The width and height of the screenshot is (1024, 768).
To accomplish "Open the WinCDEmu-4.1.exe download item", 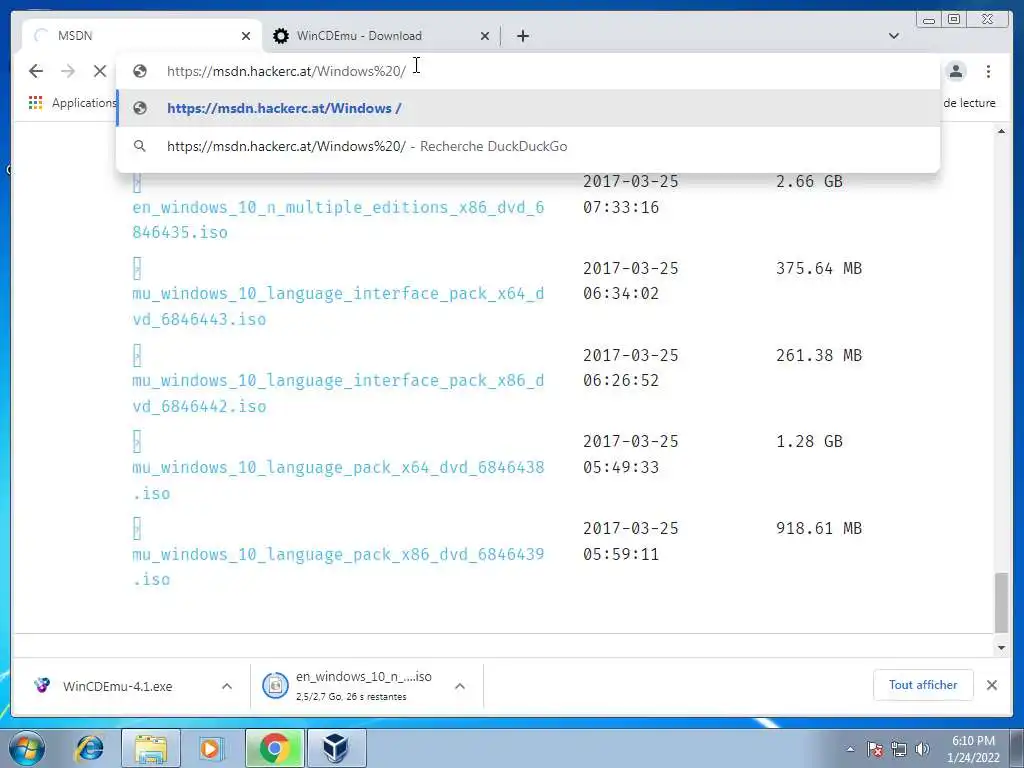I will click(x=118, y=686).
